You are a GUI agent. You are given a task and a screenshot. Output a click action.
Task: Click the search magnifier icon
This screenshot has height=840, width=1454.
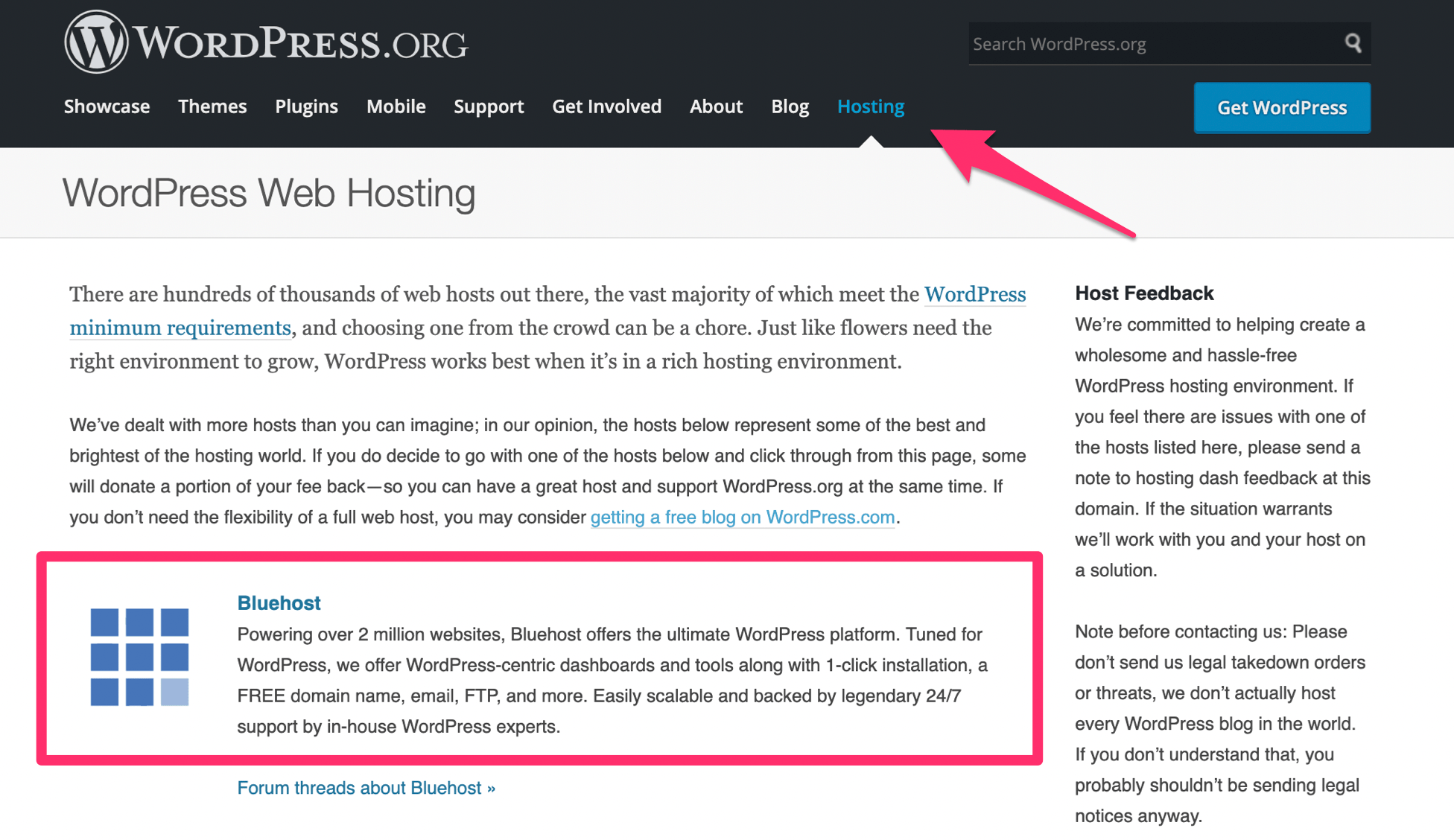1353,43
